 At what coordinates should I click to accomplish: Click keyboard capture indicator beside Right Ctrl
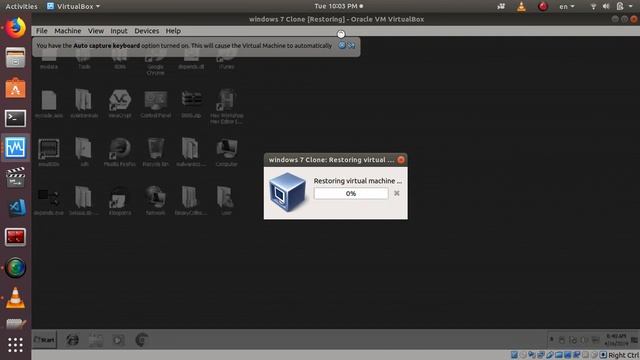[x=603, y=355]
